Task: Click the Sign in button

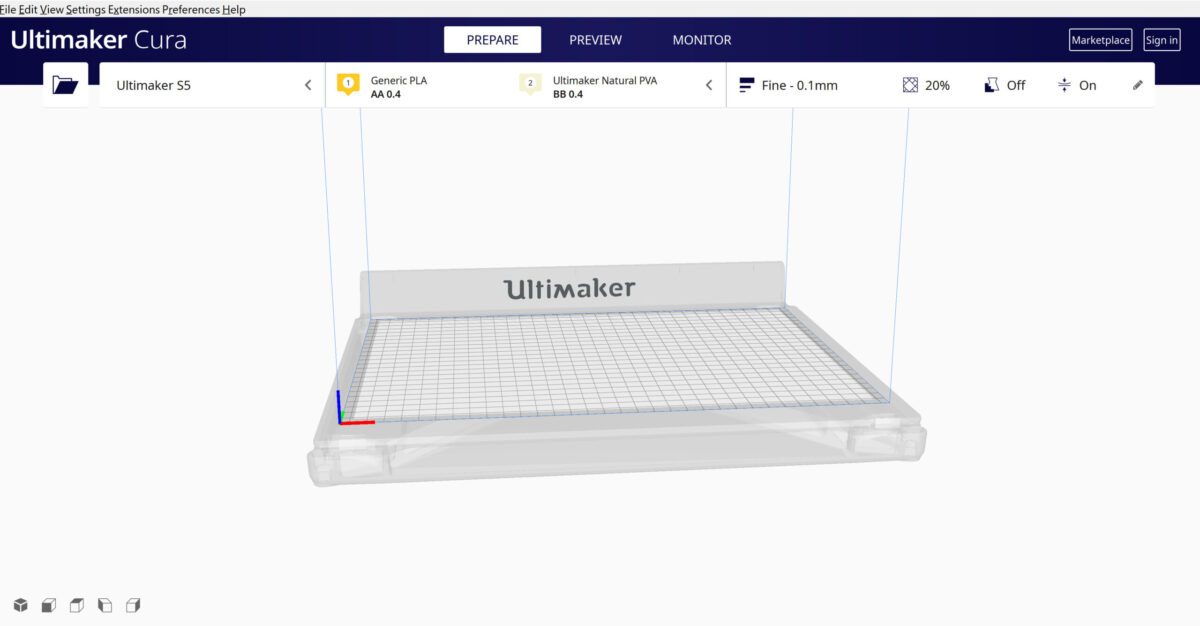Action: coord(1162,40)
